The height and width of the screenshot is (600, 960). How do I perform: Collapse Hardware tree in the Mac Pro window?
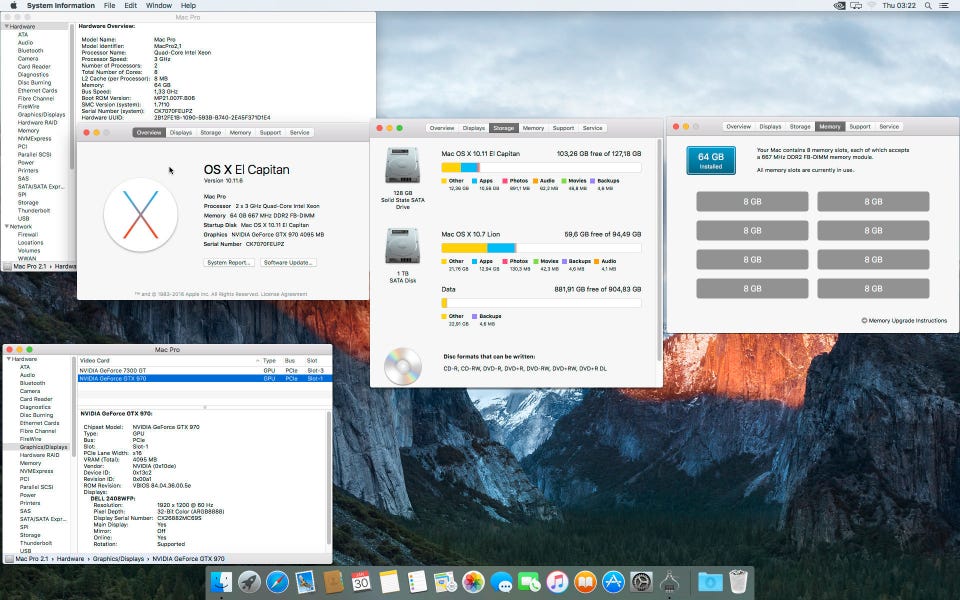[8, 359]
